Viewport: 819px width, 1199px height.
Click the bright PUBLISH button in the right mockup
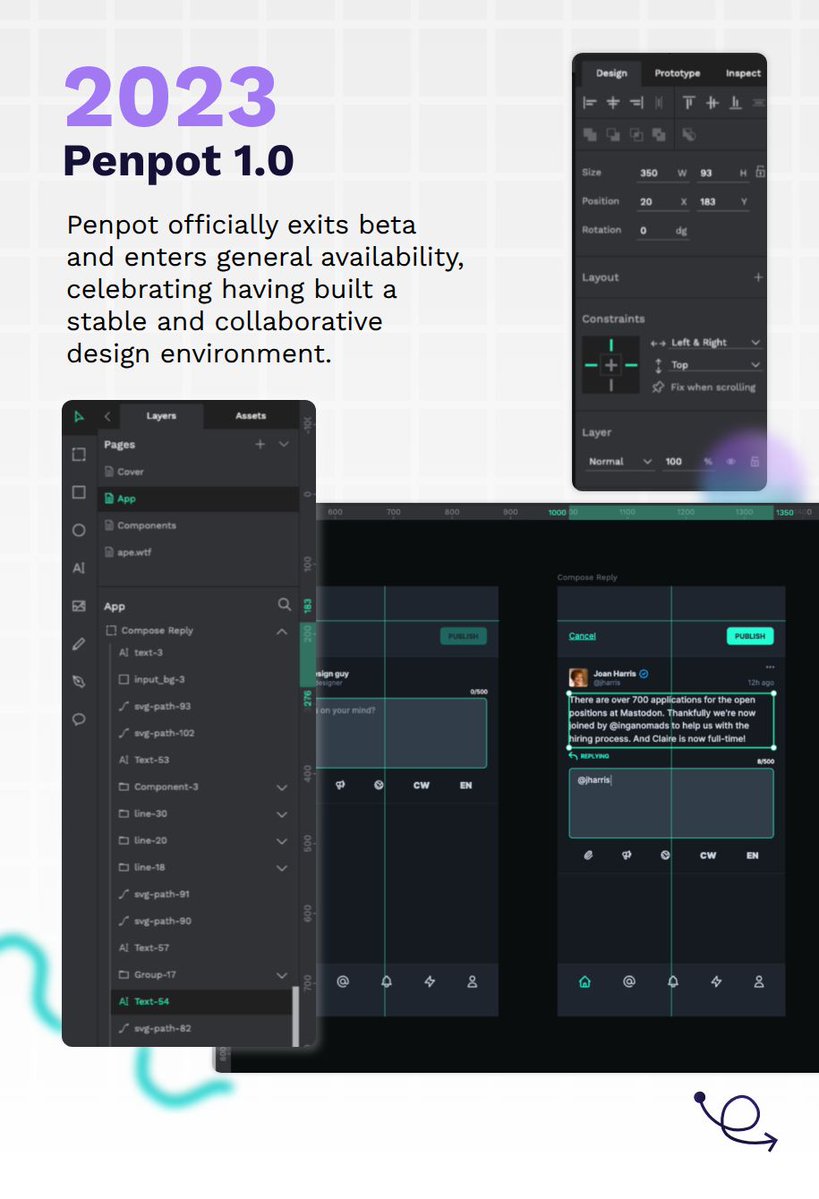[x=749, y=635]
